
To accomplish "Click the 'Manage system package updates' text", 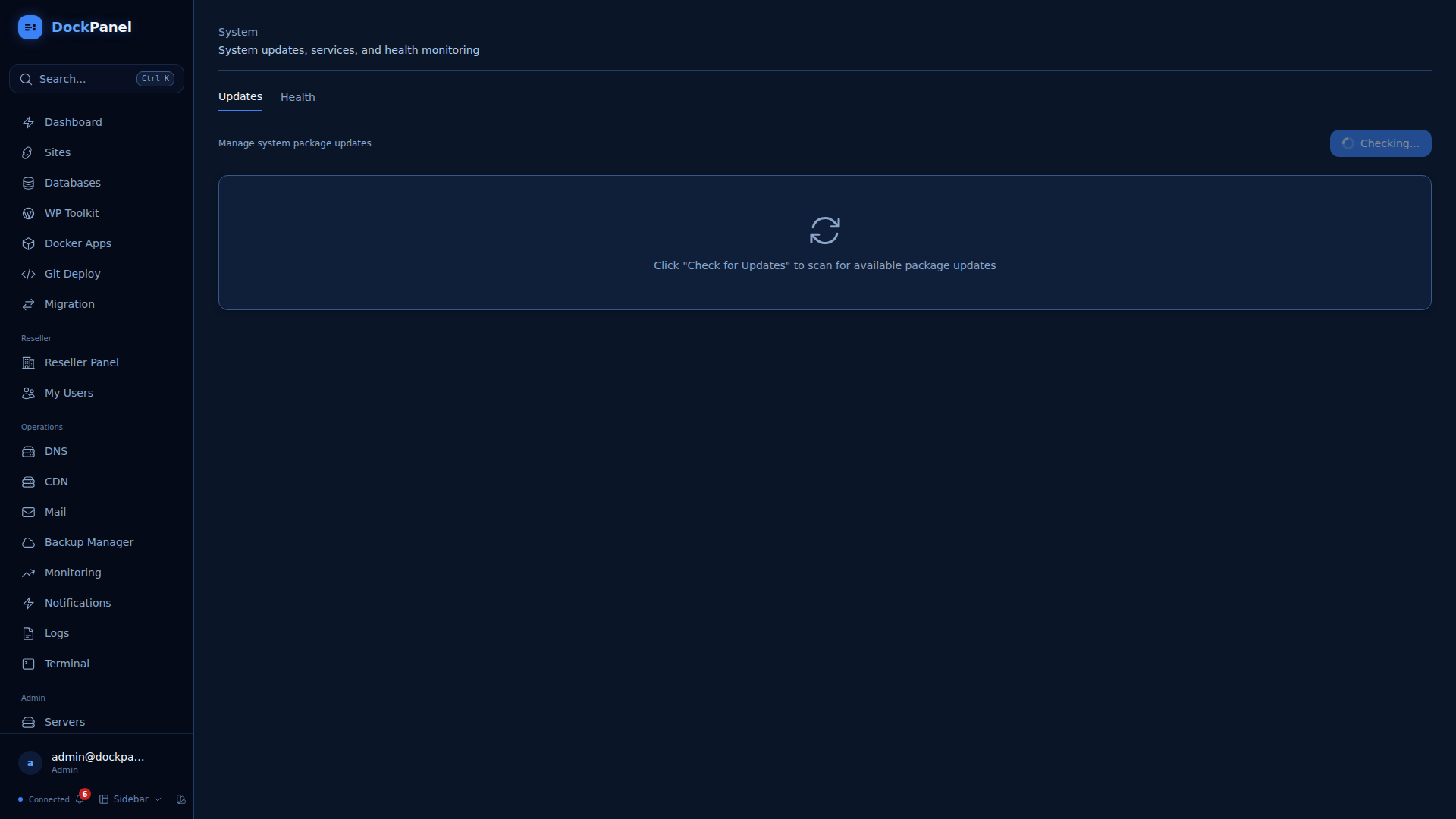I will pos(295,143).
